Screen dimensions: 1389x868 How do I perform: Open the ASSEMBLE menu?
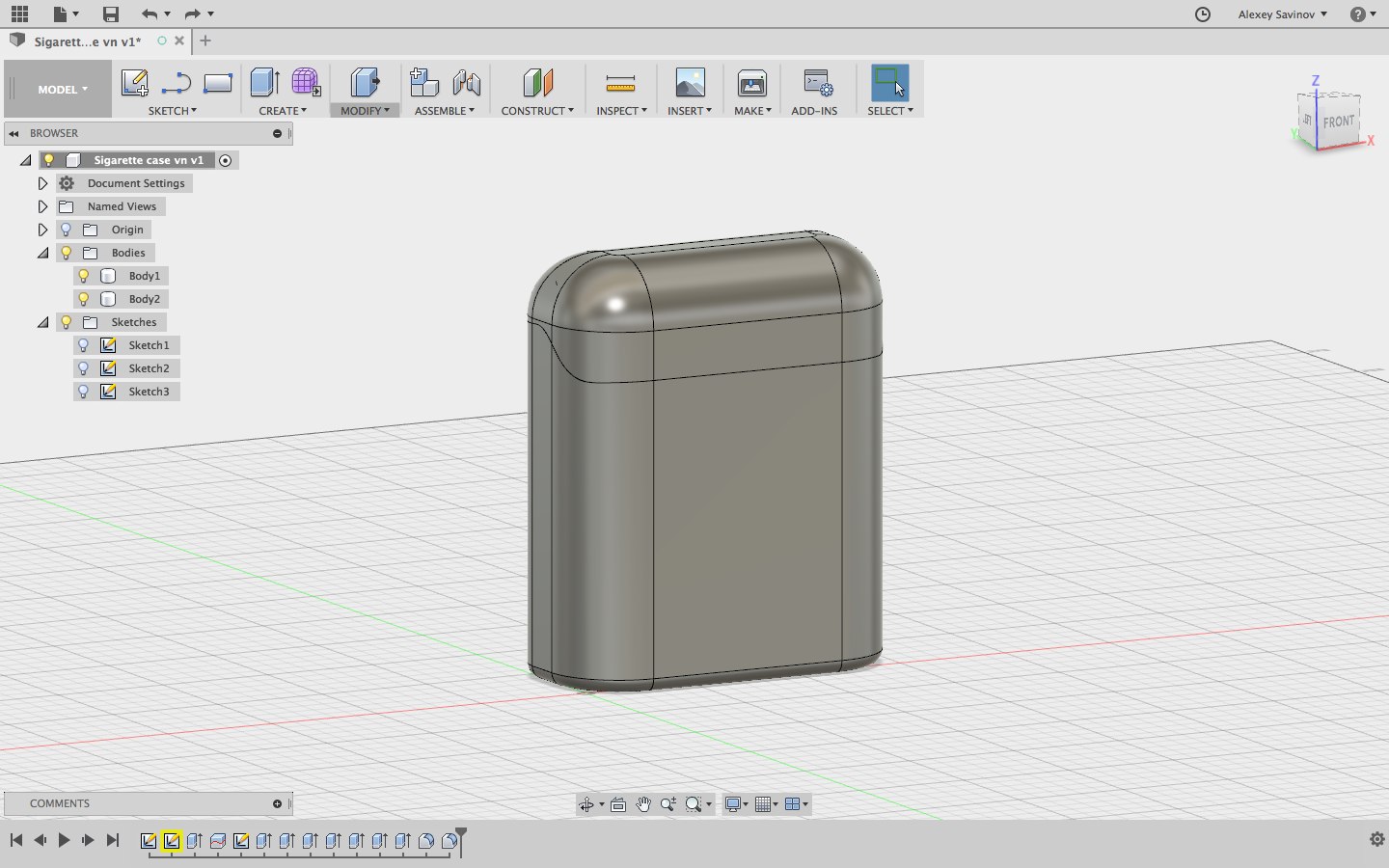[x=444, y=111]
